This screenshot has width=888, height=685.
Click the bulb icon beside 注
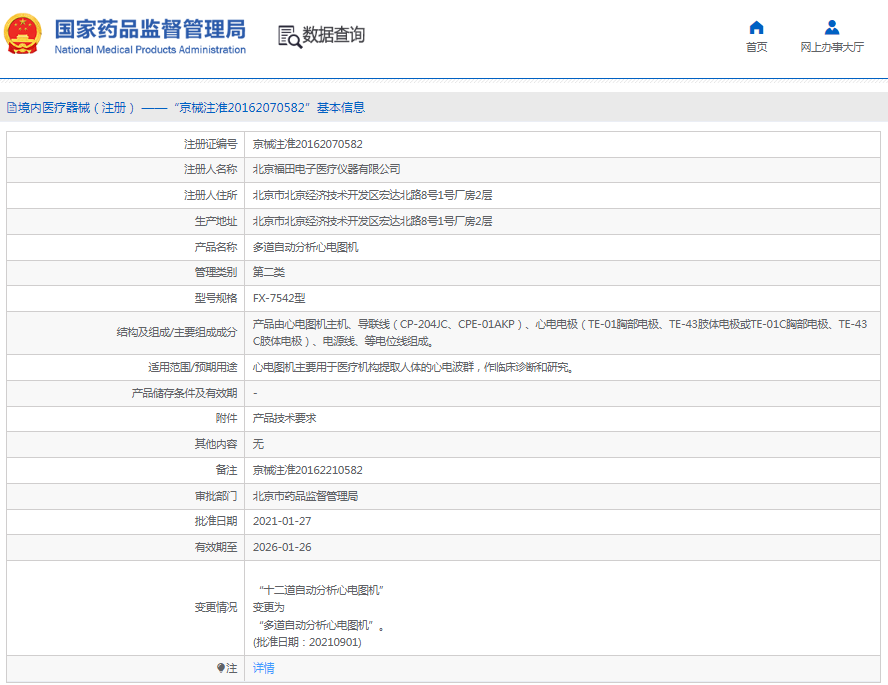[221, 668]
